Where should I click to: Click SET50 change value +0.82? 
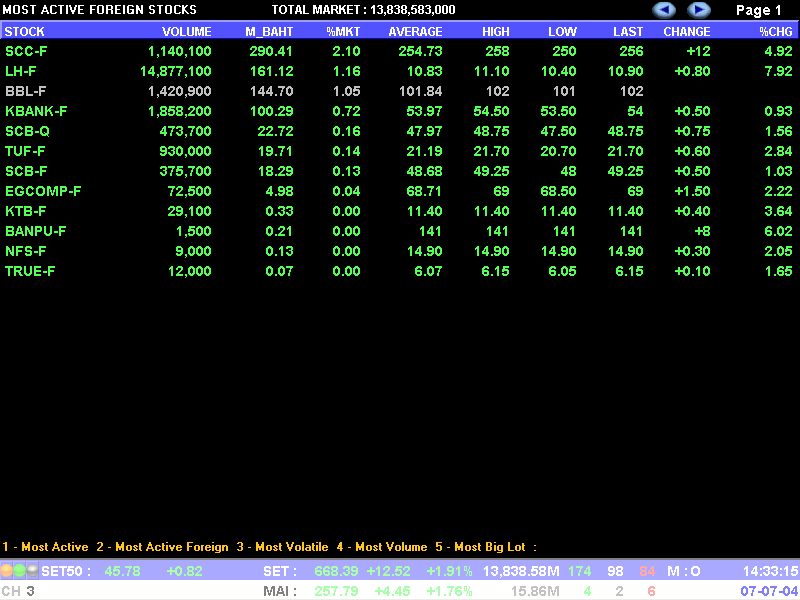pos(184,571)
